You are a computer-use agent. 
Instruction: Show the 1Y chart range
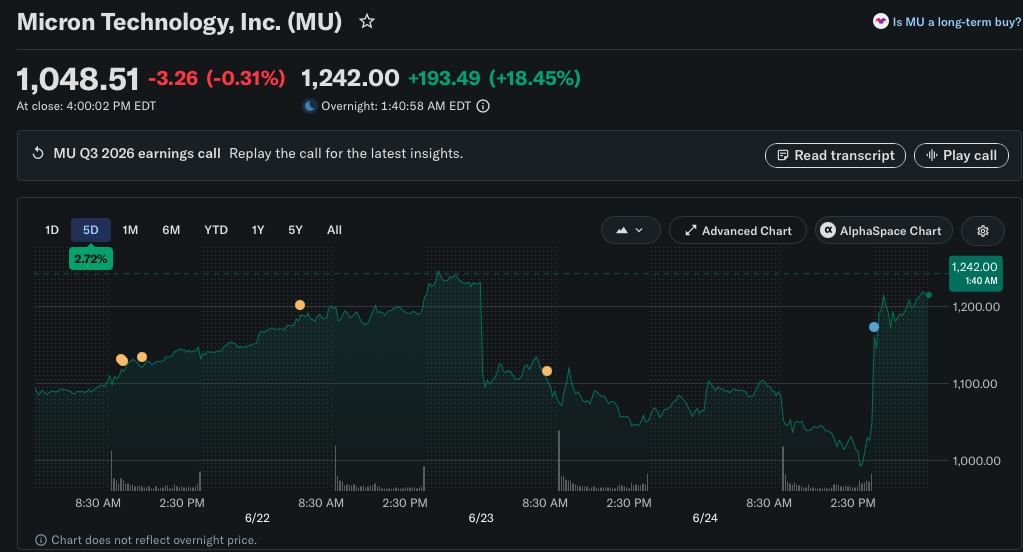point(258,230)
